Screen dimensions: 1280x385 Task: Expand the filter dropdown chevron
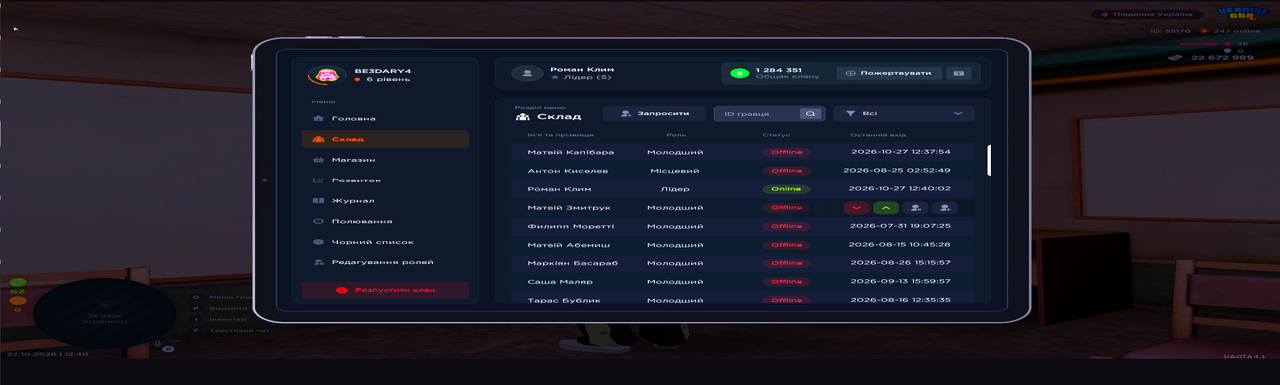tap(958, 114)
